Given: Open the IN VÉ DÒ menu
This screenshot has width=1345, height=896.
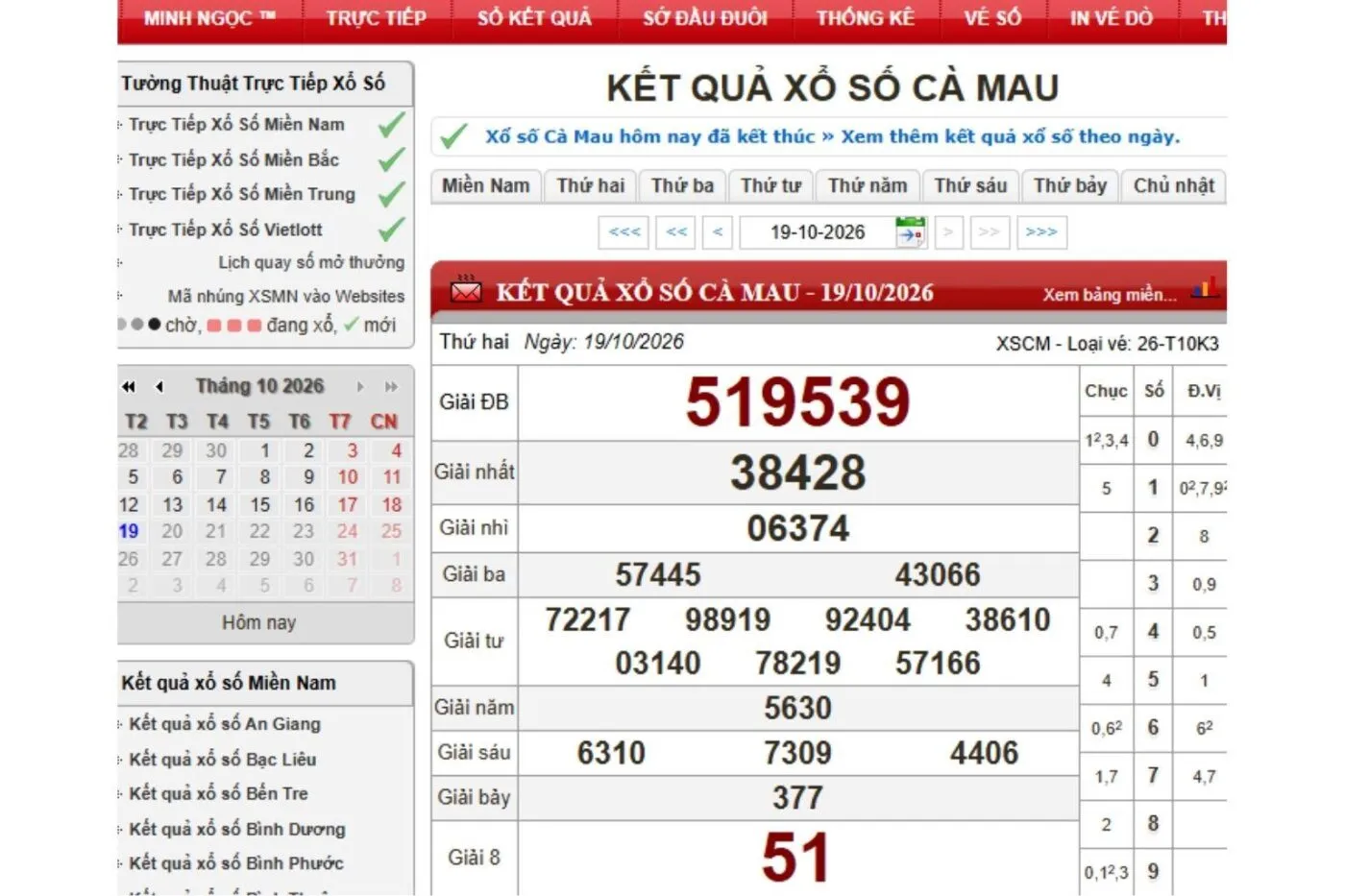Looking at the screenshot, I should [x=1112, y=18].
